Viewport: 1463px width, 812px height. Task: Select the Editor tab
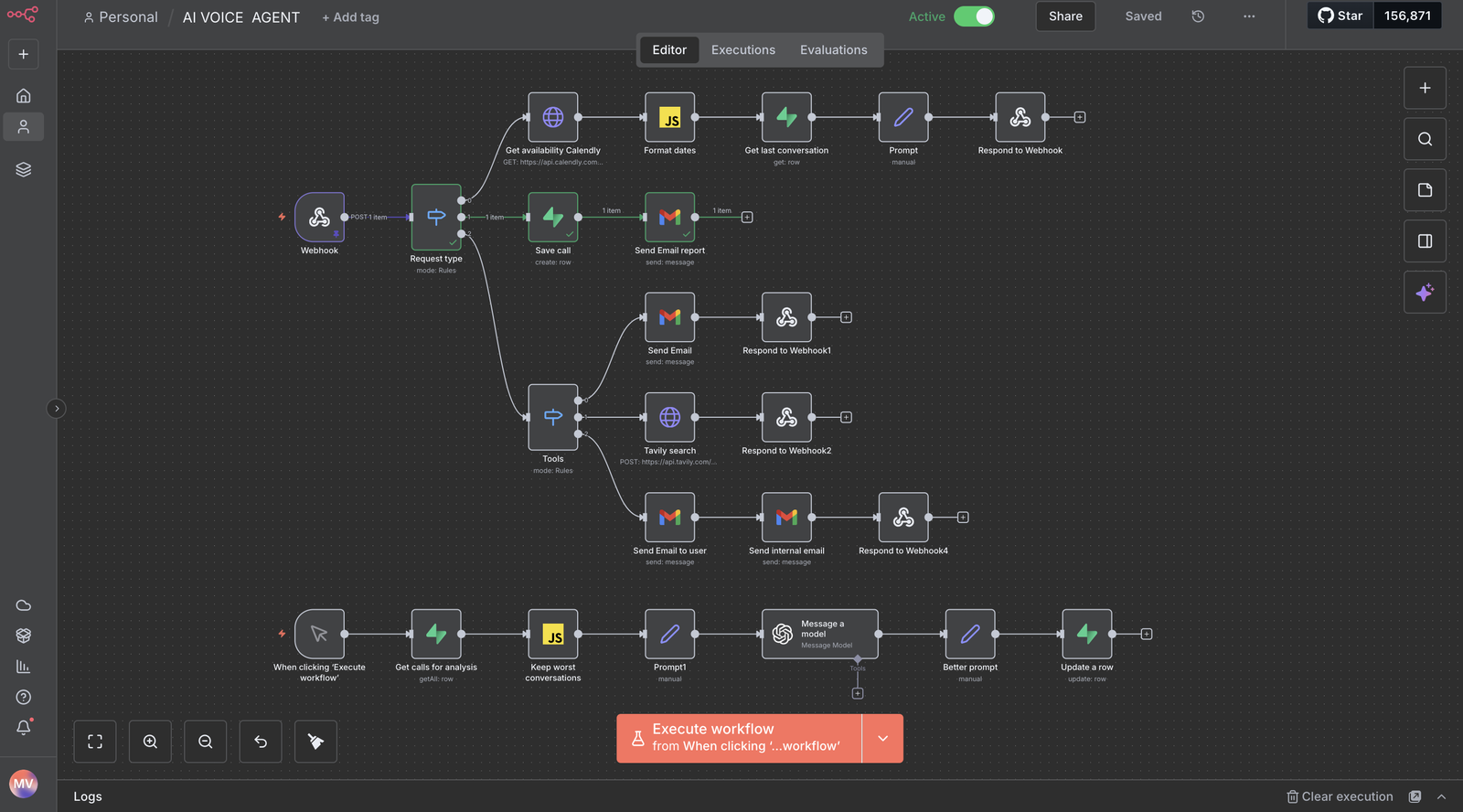click(669, 50)
